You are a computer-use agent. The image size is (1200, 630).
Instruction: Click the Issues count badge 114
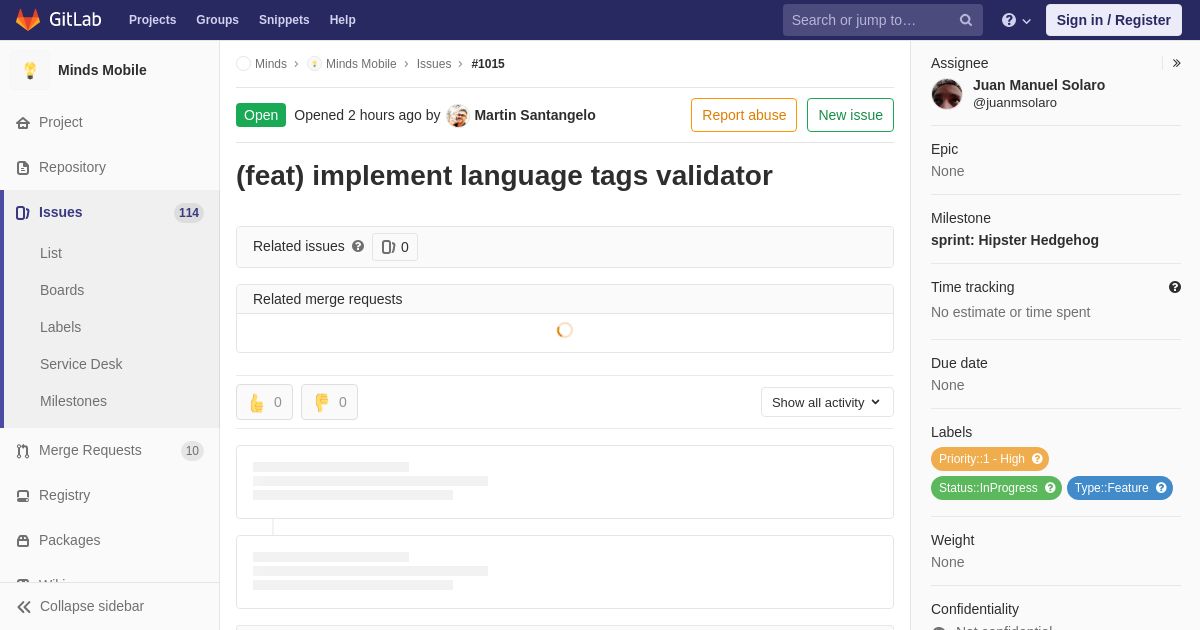coord(189,213)
